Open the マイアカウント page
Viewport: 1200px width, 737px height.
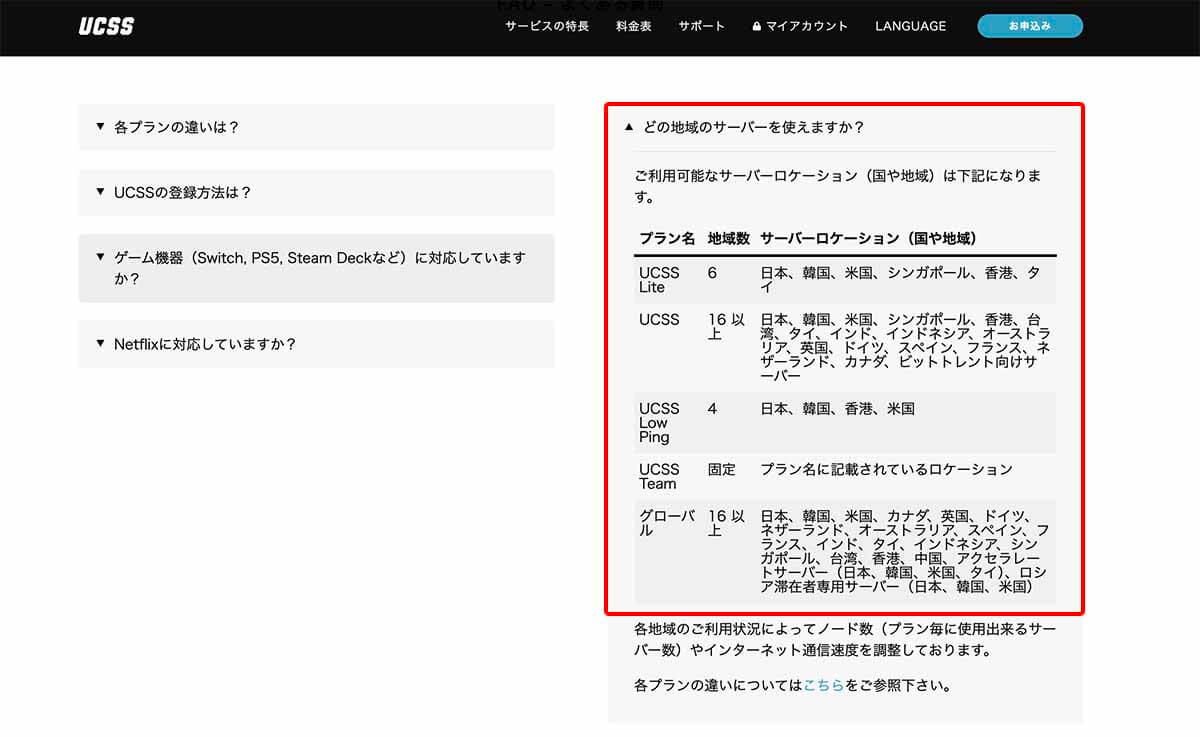coord(805,26)
